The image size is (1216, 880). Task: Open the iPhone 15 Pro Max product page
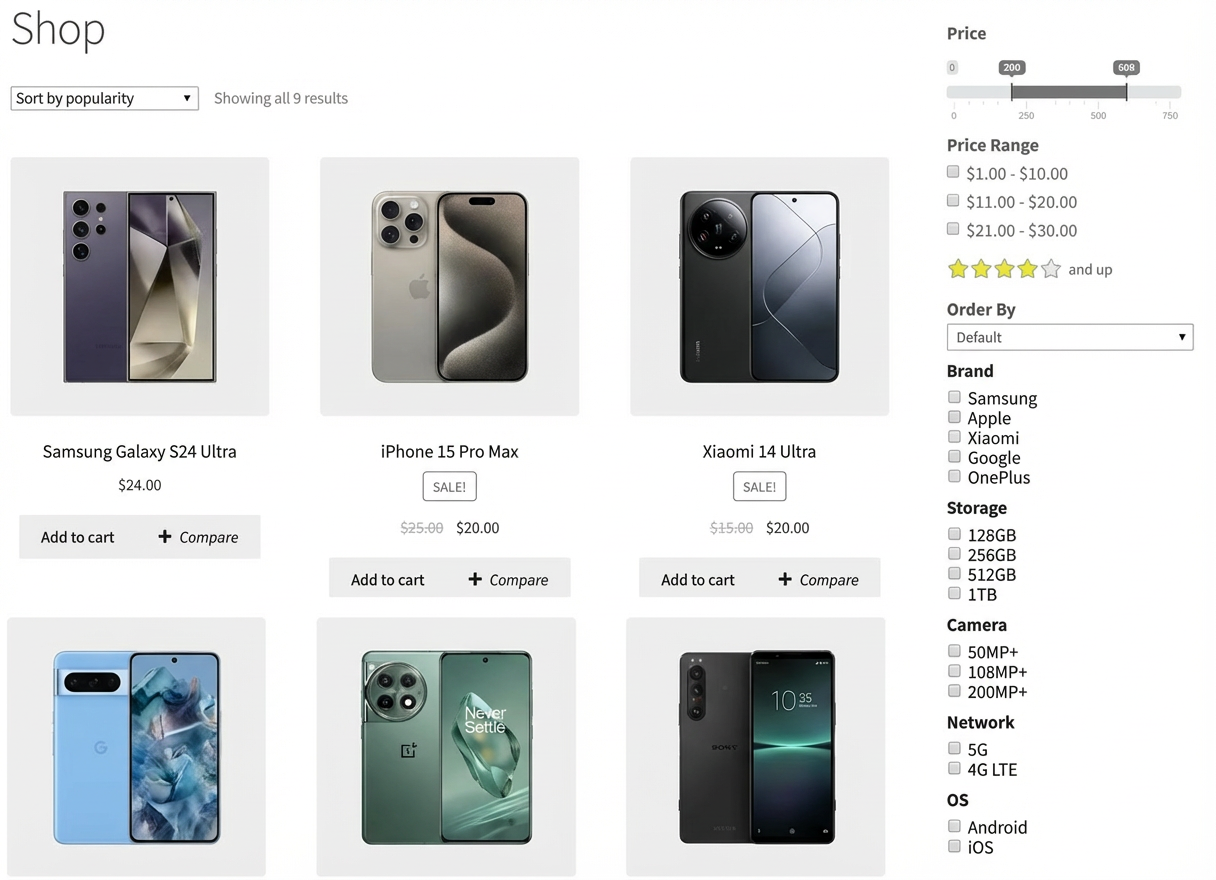(449, 451)
